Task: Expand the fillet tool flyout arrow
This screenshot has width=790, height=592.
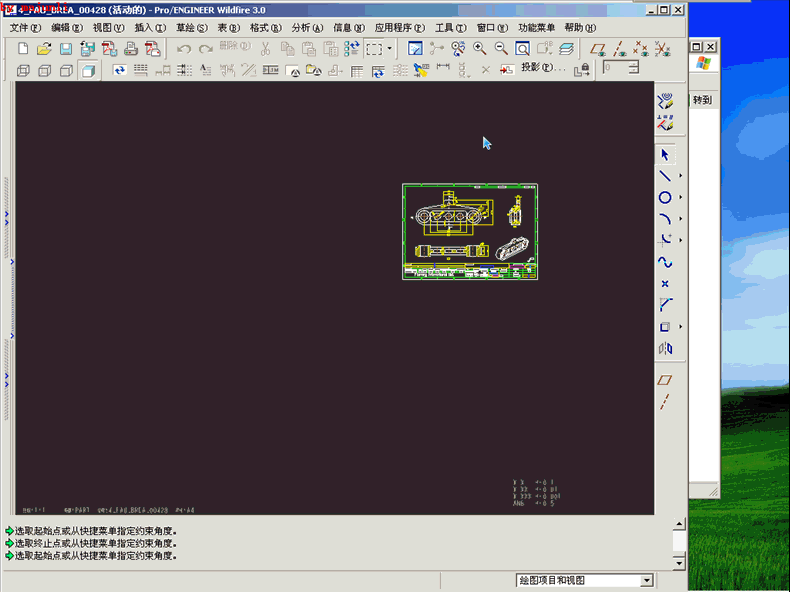Action: tap(680, 240)
